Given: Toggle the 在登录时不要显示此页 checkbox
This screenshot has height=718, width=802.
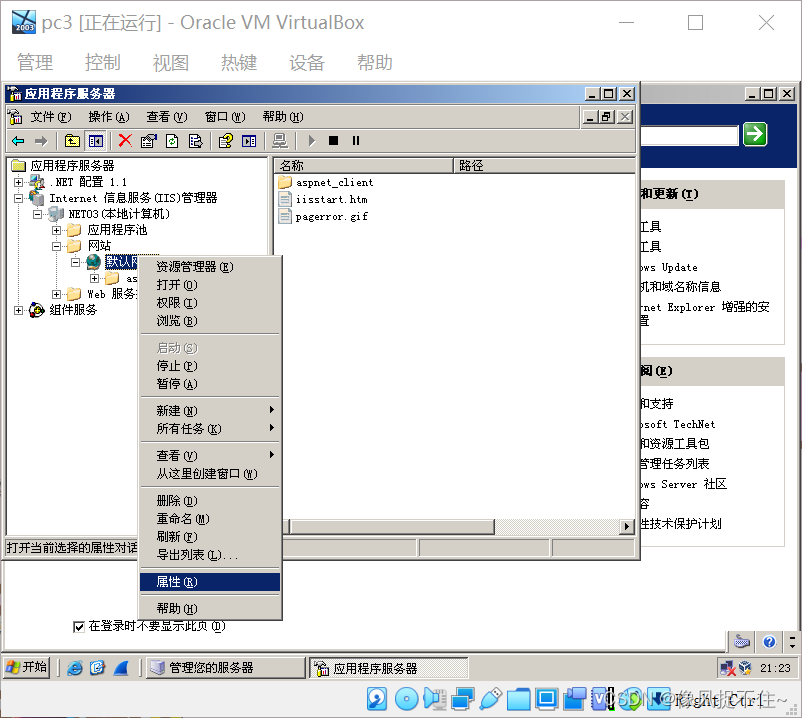Looking at the screenshot, I should (x=79, y=627).
